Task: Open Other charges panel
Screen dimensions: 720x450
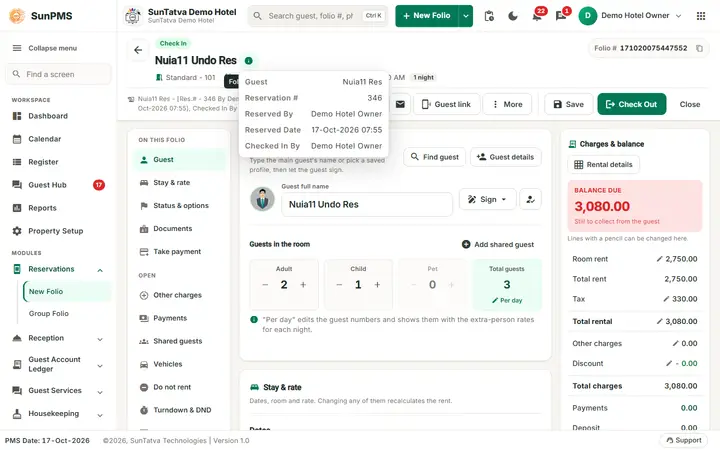Action: tap(180, 295)
